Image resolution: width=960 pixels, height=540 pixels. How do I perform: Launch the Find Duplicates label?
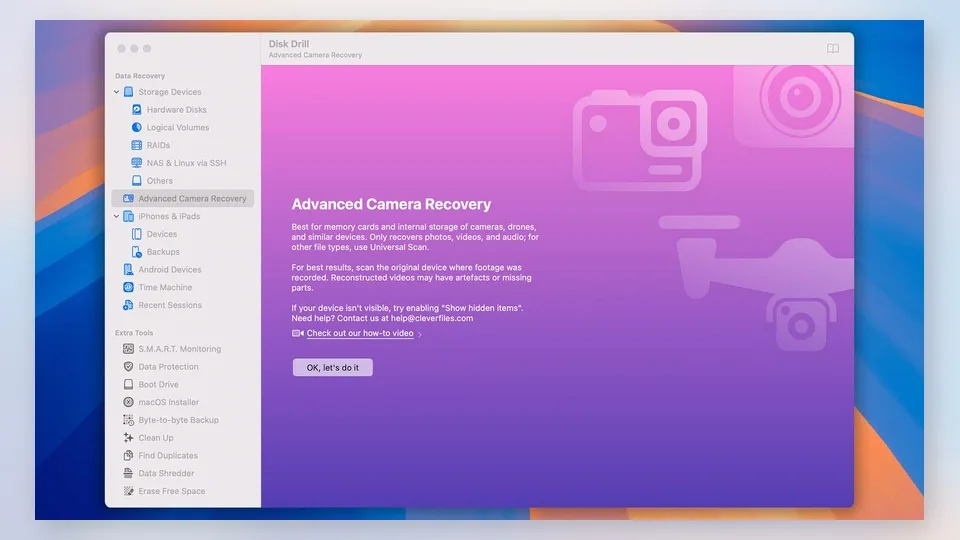click(168, 456)
